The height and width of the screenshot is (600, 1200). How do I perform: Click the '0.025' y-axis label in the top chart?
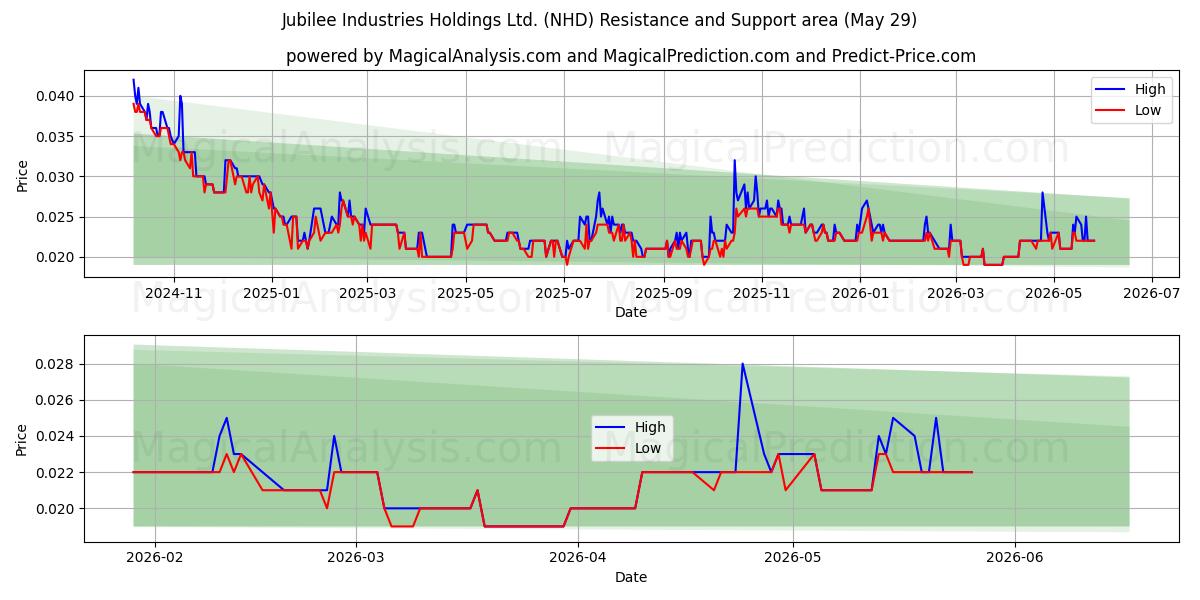[x=56, y=217]
